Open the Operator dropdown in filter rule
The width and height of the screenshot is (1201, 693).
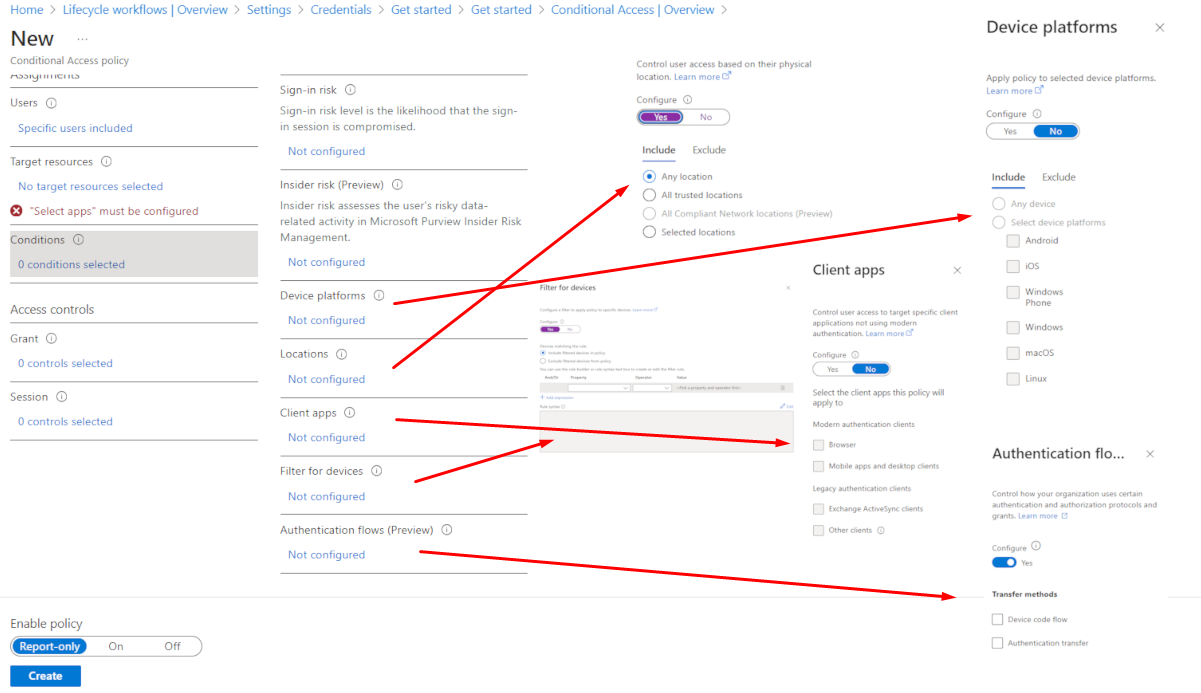[651, 388]
